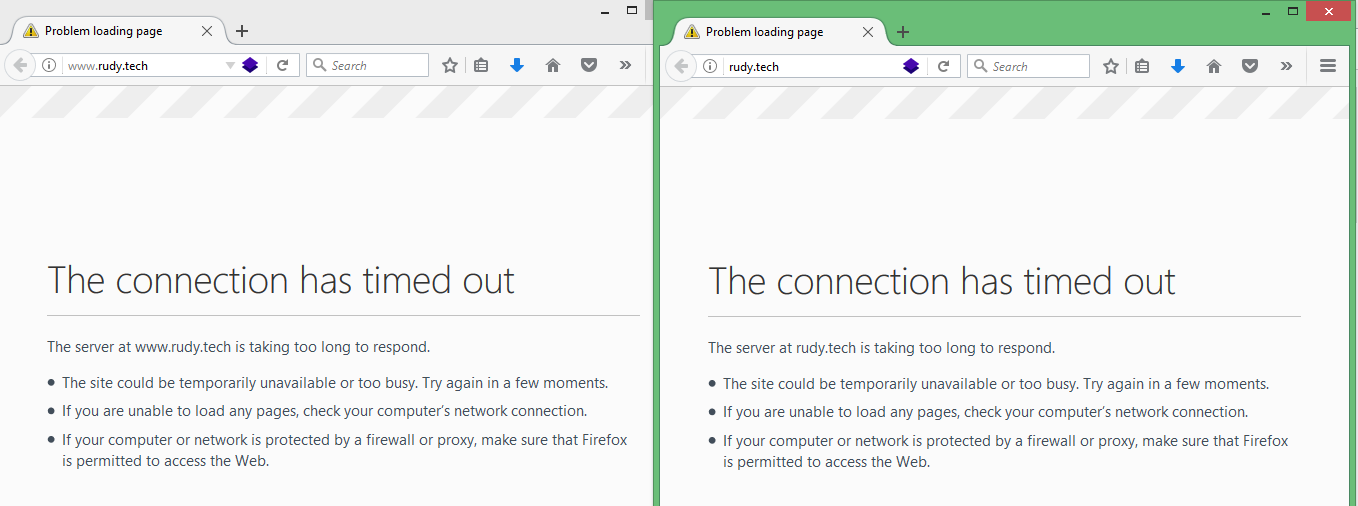
Task: Show bookmarks list icon in the right window
Action: pos(1142,66)
